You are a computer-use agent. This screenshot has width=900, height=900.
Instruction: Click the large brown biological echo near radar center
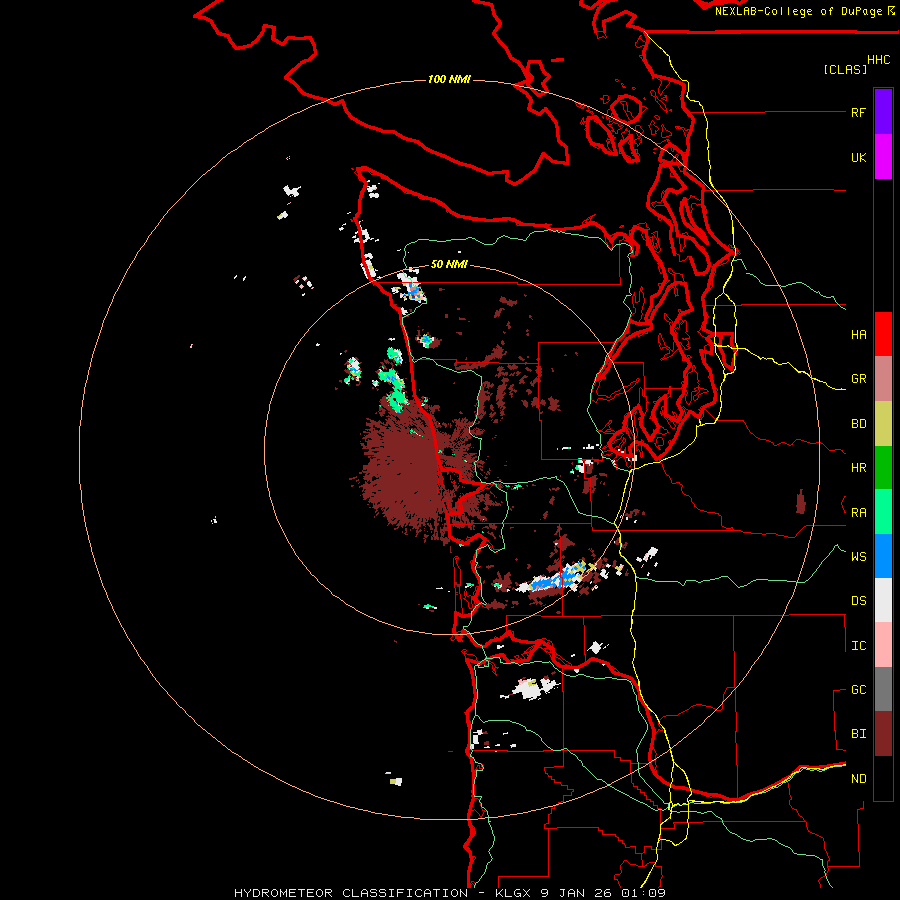pos(408,476)
